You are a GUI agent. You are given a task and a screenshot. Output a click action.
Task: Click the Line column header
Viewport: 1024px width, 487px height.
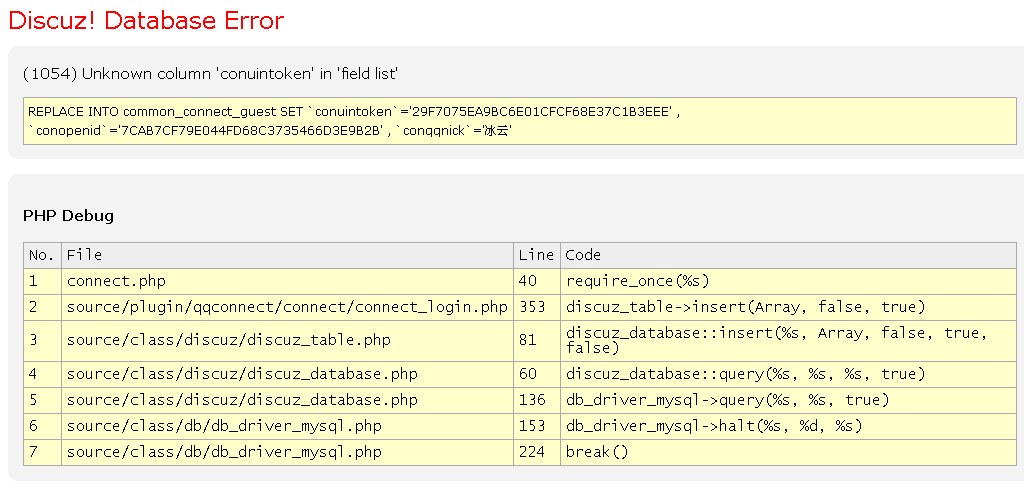click(535, 255)
